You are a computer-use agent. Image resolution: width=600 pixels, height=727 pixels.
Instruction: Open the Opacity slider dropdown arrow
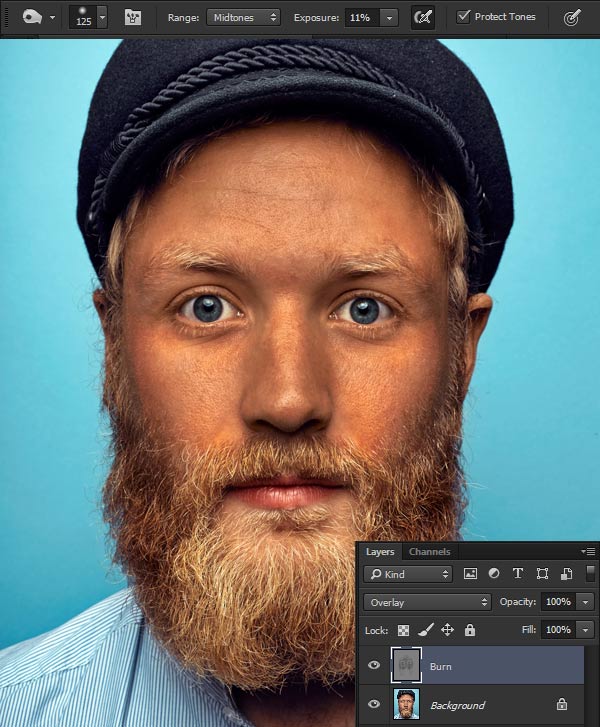coord(585,602)
